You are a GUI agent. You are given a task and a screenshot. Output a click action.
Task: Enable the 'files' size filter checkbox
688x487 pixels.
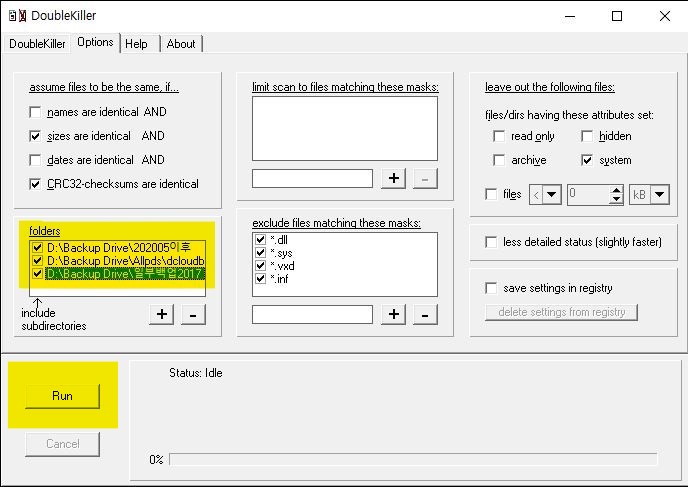tap(491, 194)
